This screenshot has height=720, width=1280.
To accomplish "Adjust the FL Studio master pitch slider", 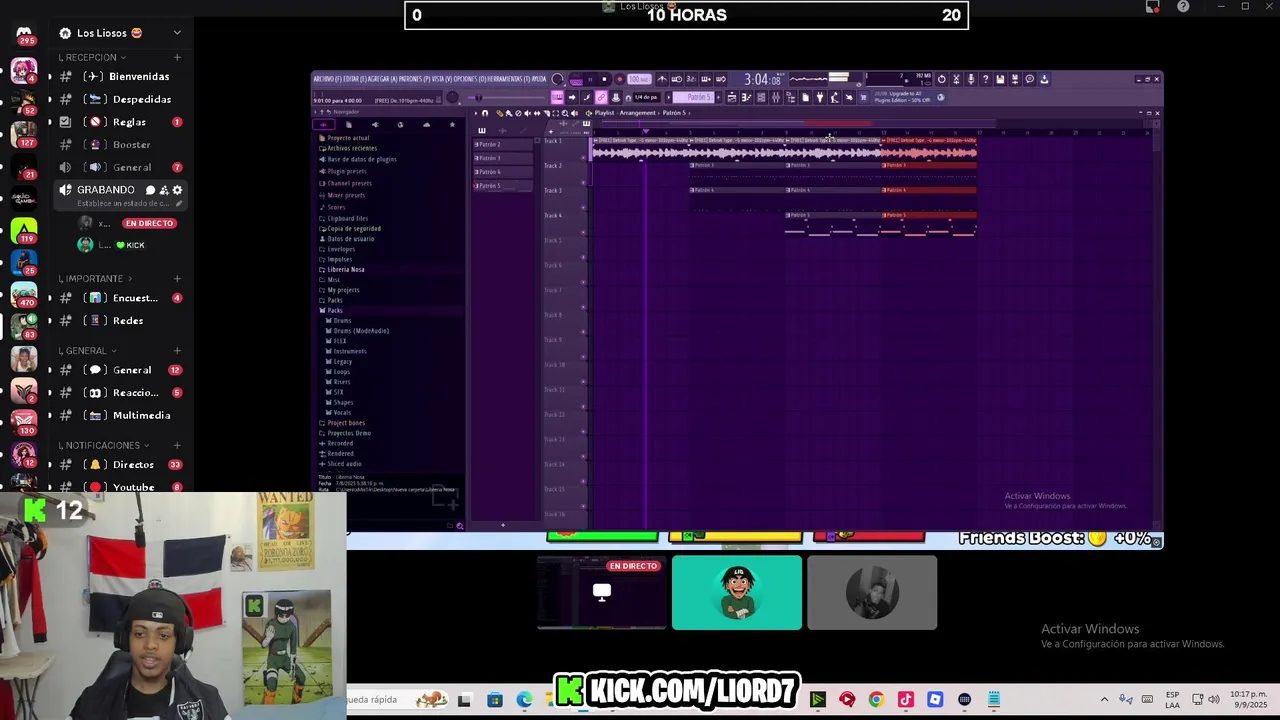I will click(x=507, y=97).
